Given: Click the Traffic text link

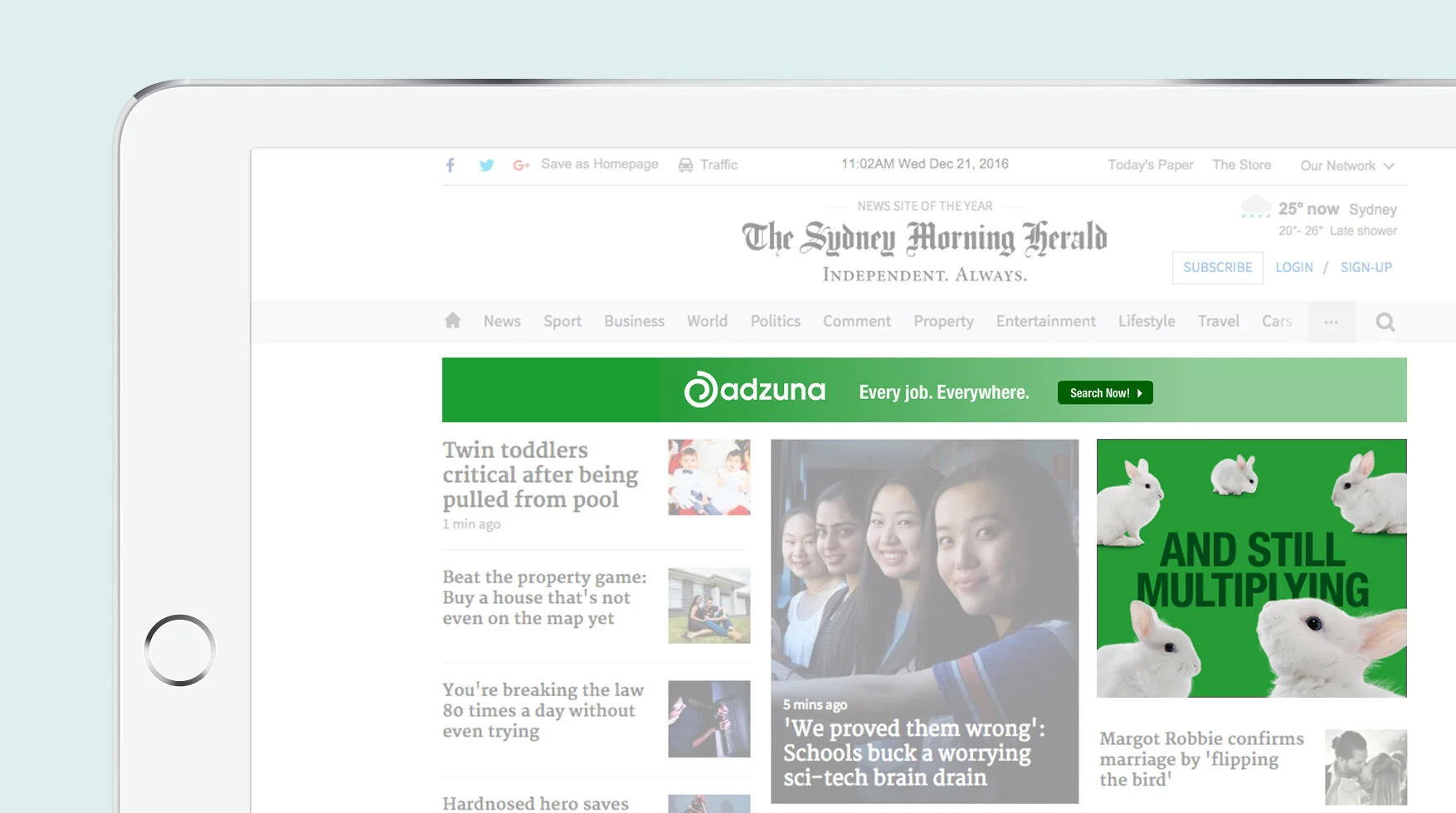Looking at the screenshot, I should (718, 165).
